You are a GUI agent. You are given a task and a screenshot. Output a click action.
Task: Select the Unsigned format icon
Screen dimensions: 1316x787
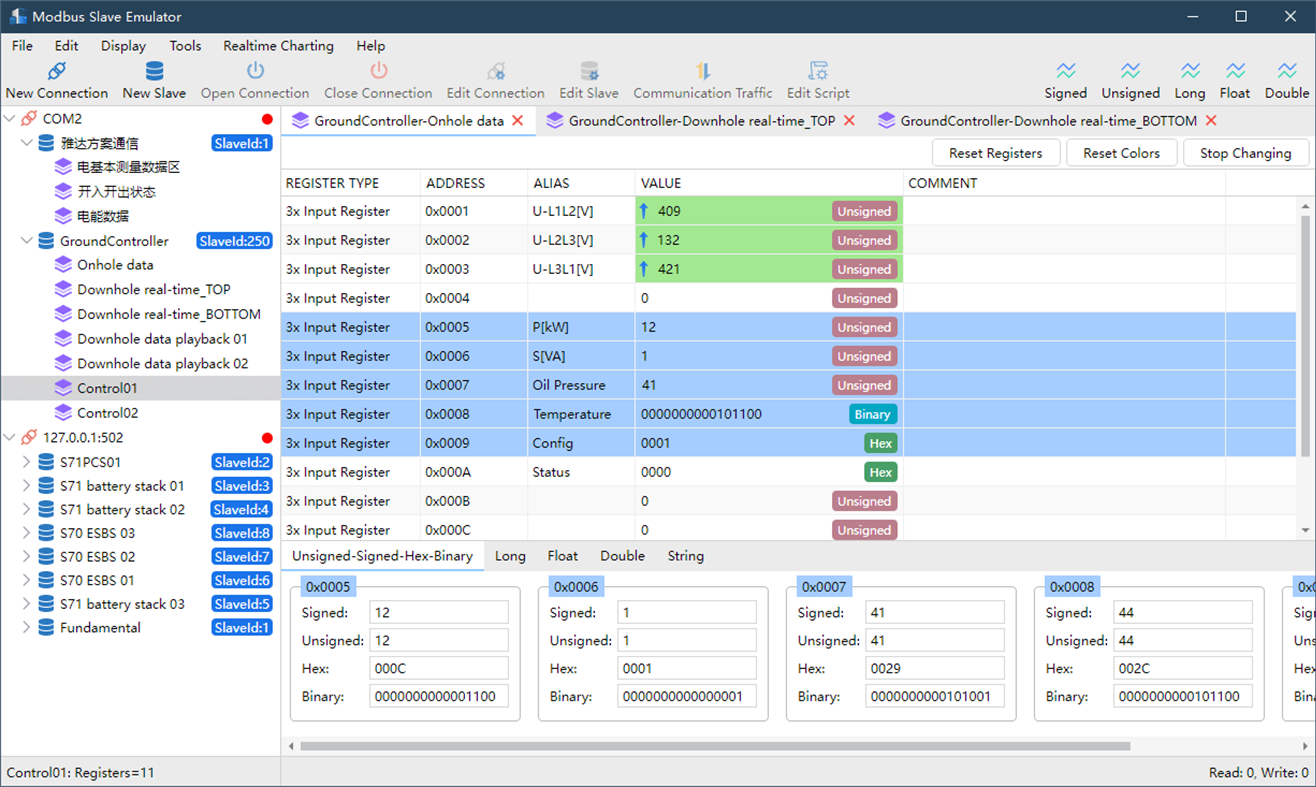point(1130,71)
